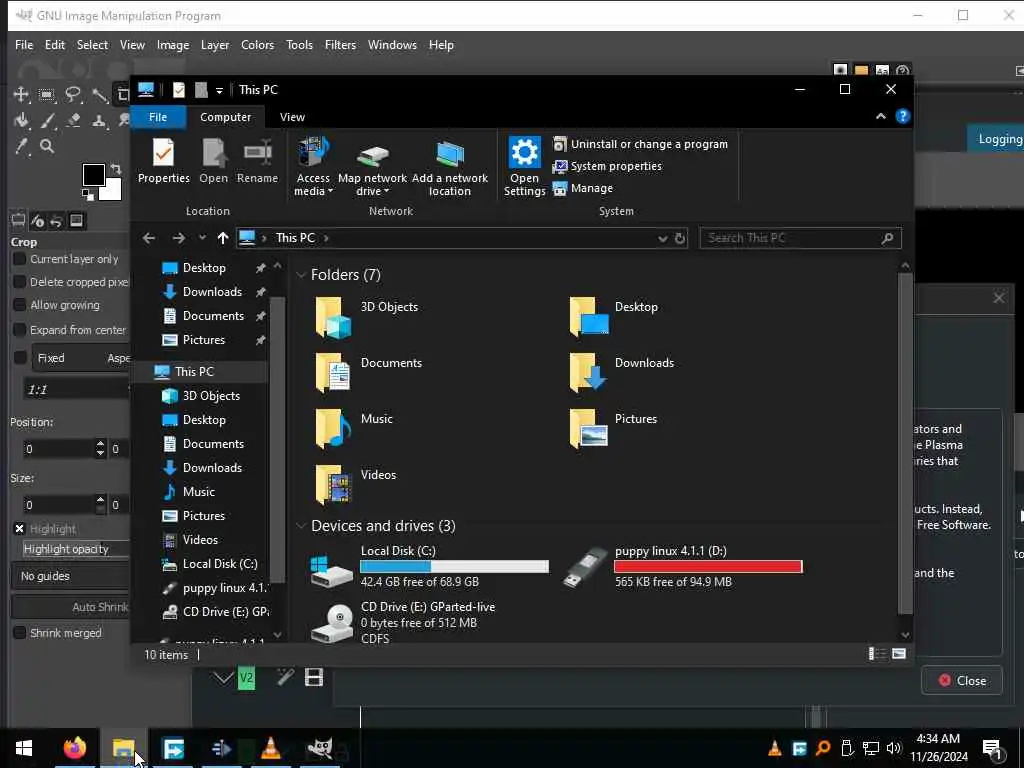Swap foreground and background colors arrow

click(116, 170)
